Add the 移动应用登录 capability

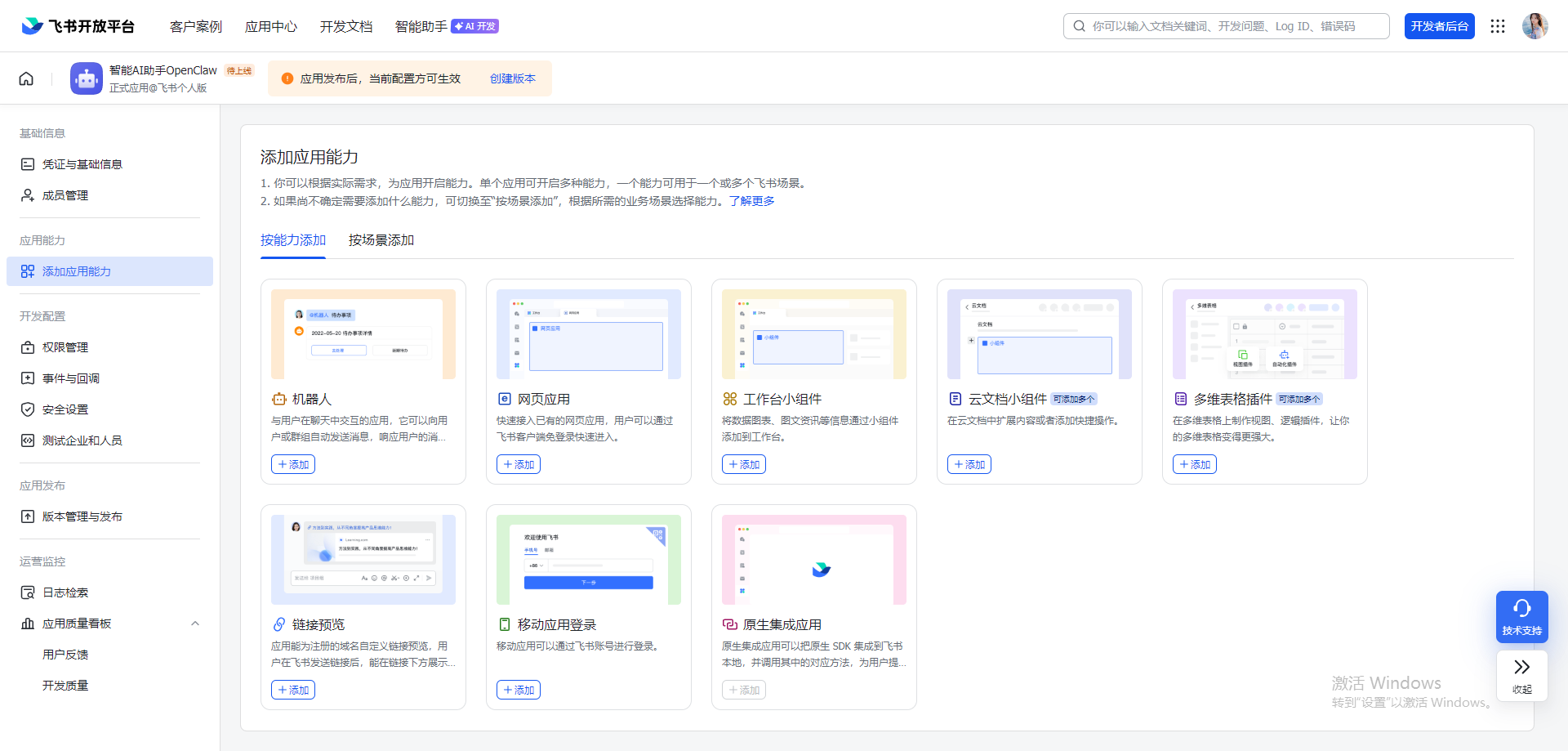click(x=519, y=690)
